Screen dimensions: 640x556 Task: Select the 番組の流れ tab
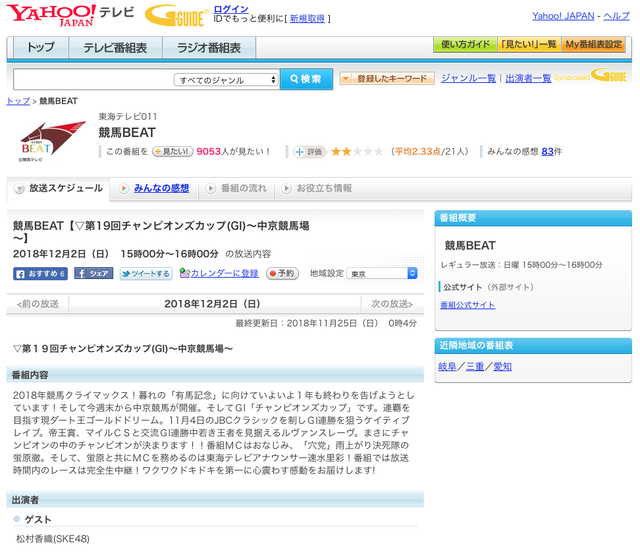[237, 188]
